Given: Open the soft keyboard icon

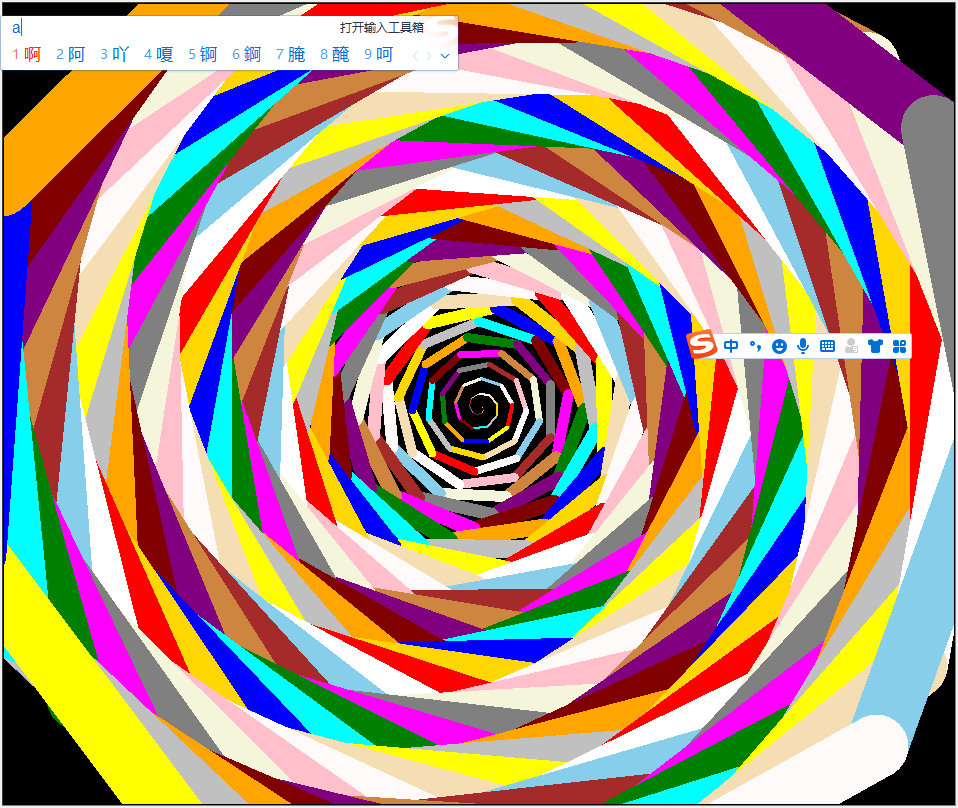Looking at the screenshot, I should point(827,347).
